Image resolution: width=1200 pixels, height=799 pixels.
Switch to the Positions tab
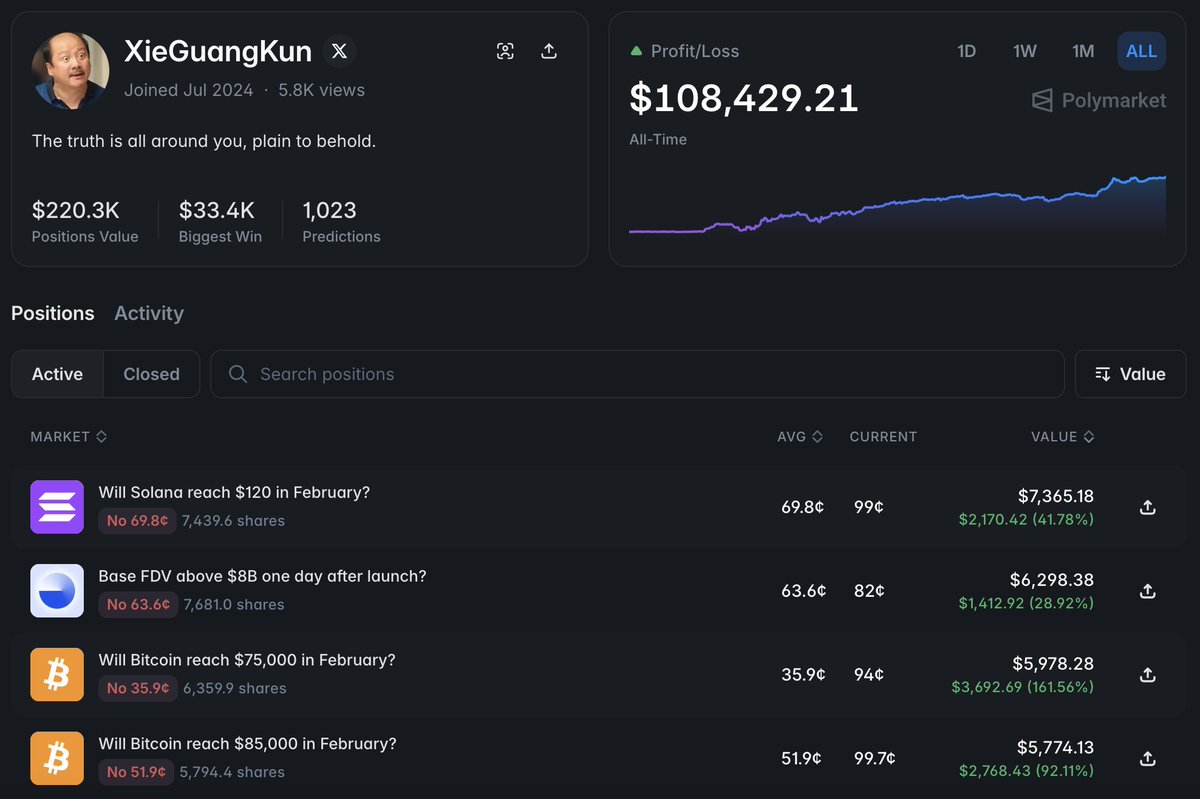click(x=53, y=313)
